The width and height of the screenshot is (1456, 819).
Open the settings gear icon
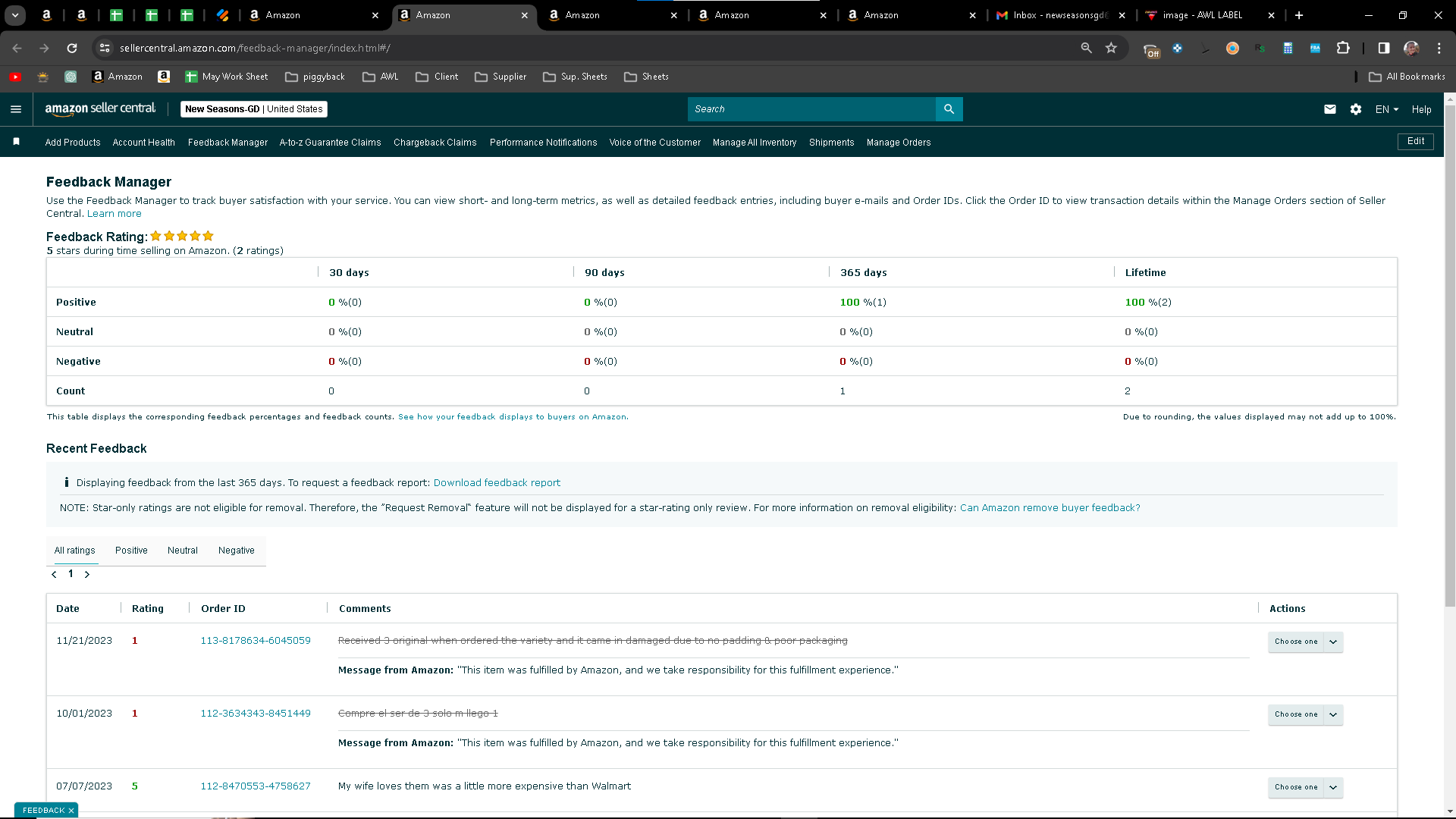pyautogui.click(x=1356, y=109)
